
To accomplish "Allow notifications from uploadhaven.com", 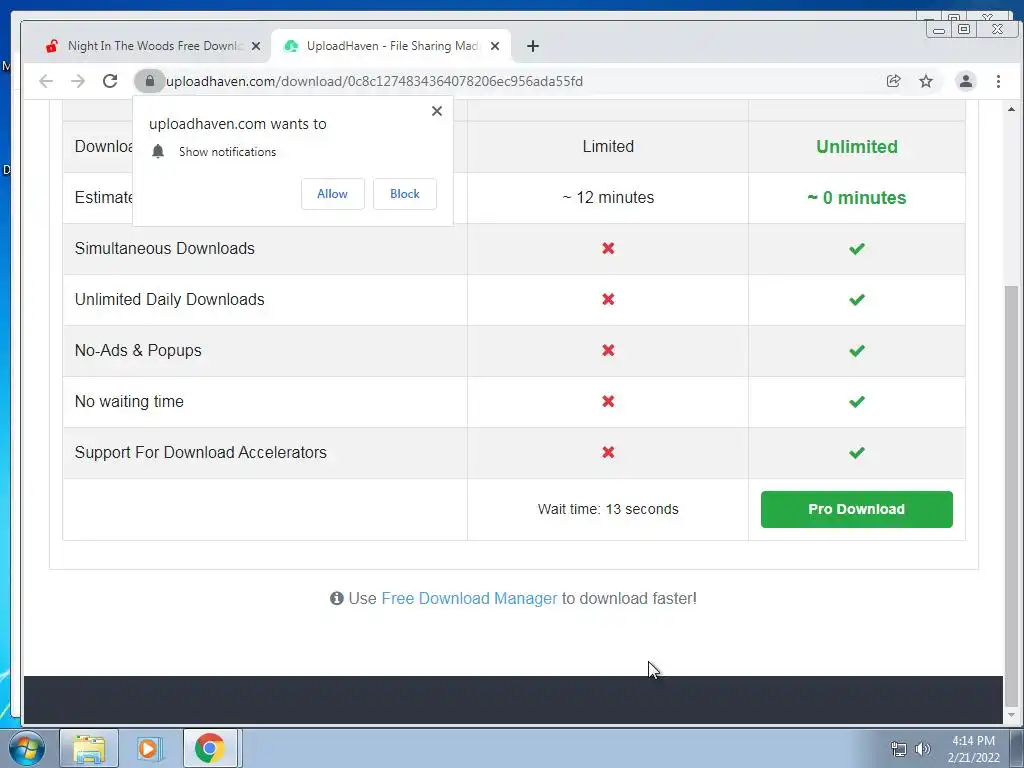I will (332, 194).
